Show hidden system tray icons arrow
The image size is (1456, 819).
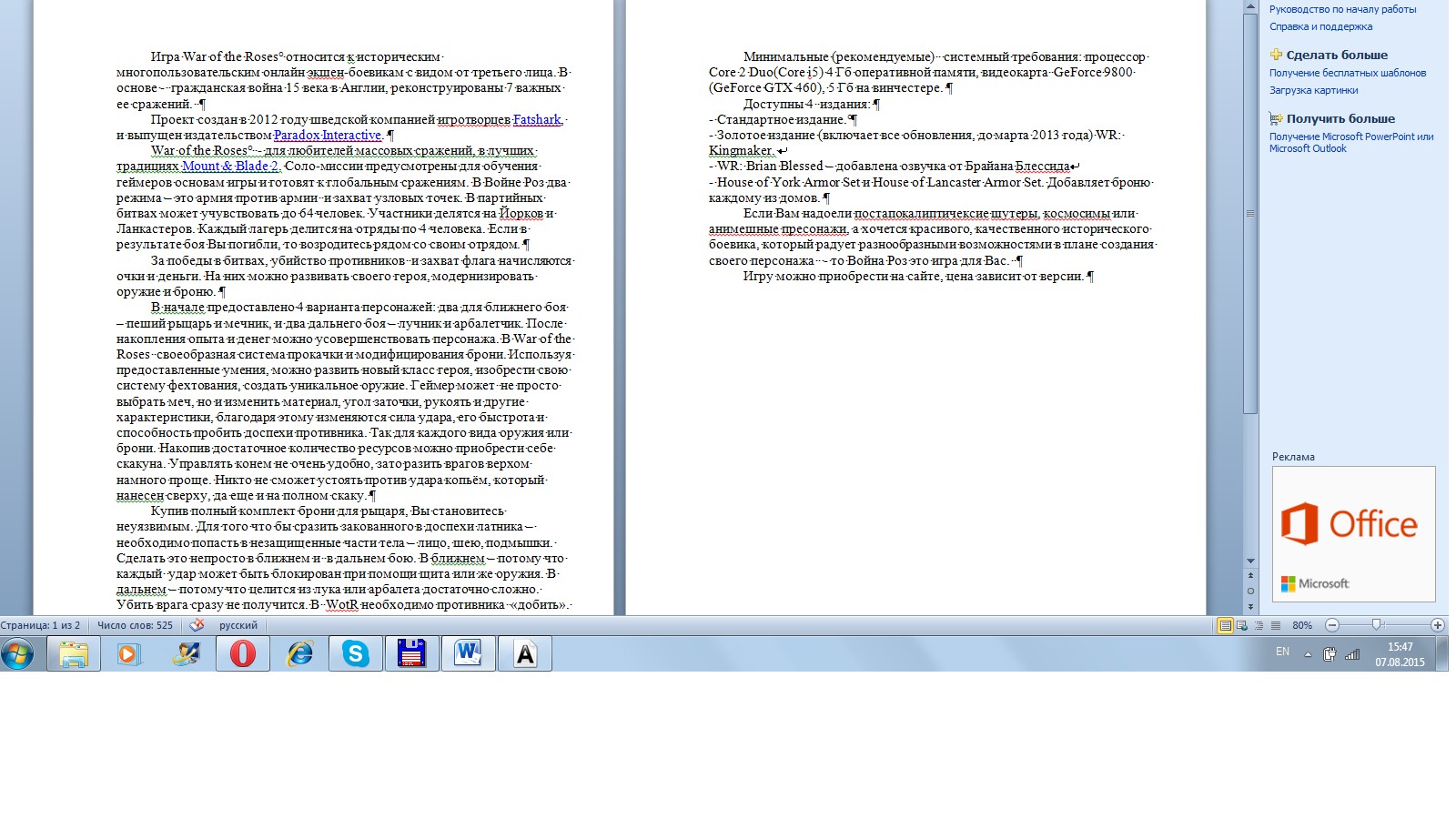[1308, 653]
